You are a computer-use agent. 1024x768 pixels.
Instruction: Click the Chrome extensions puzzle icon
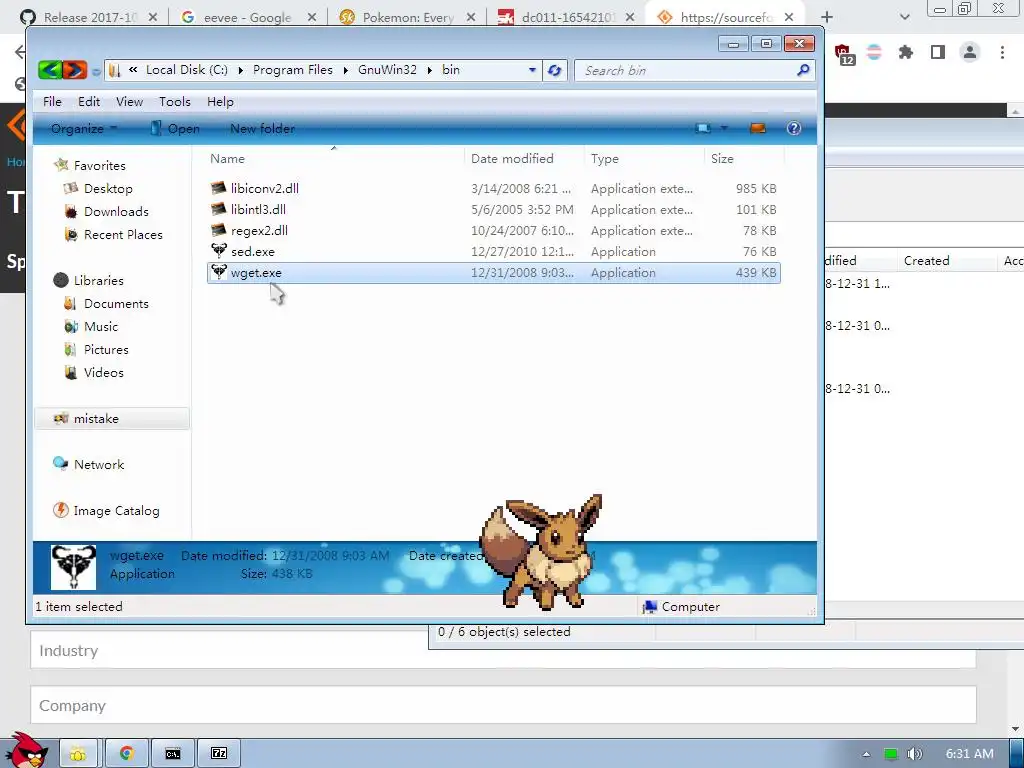(905, 52)
